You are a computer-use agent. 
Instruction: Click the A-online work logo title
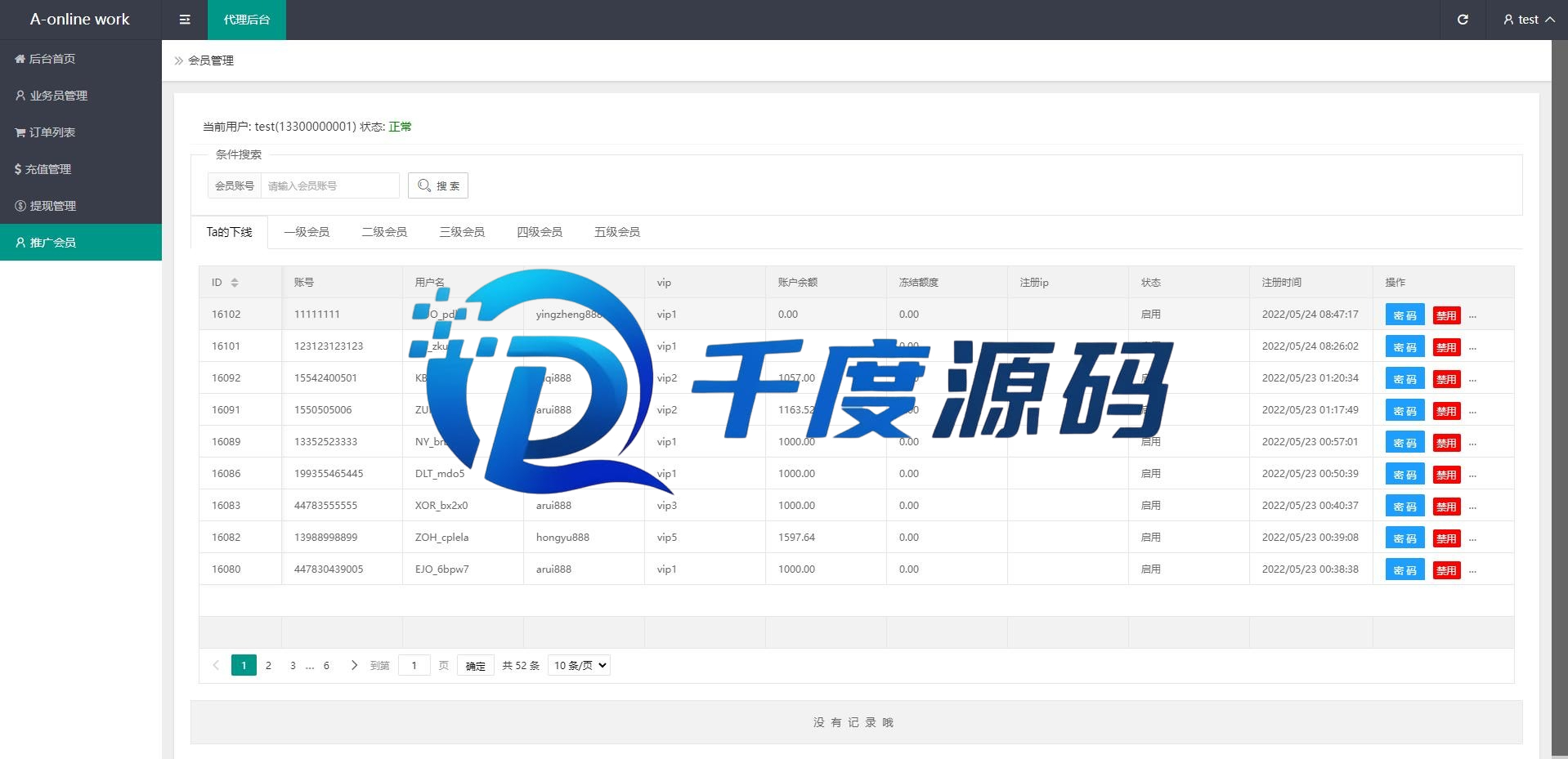point(80,19)
